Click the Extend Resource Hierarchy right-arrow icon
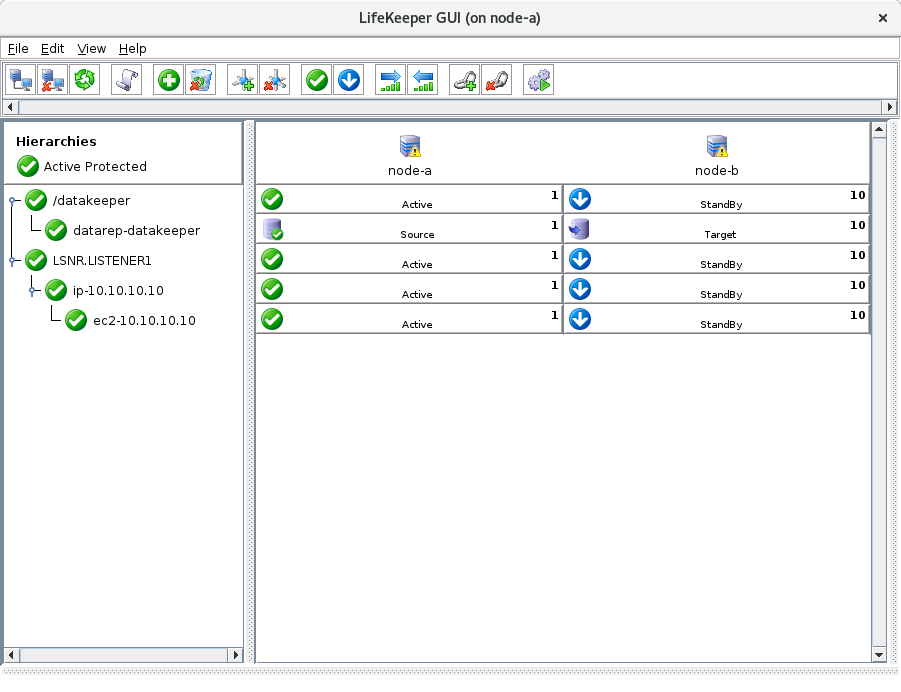 (391, 80)
